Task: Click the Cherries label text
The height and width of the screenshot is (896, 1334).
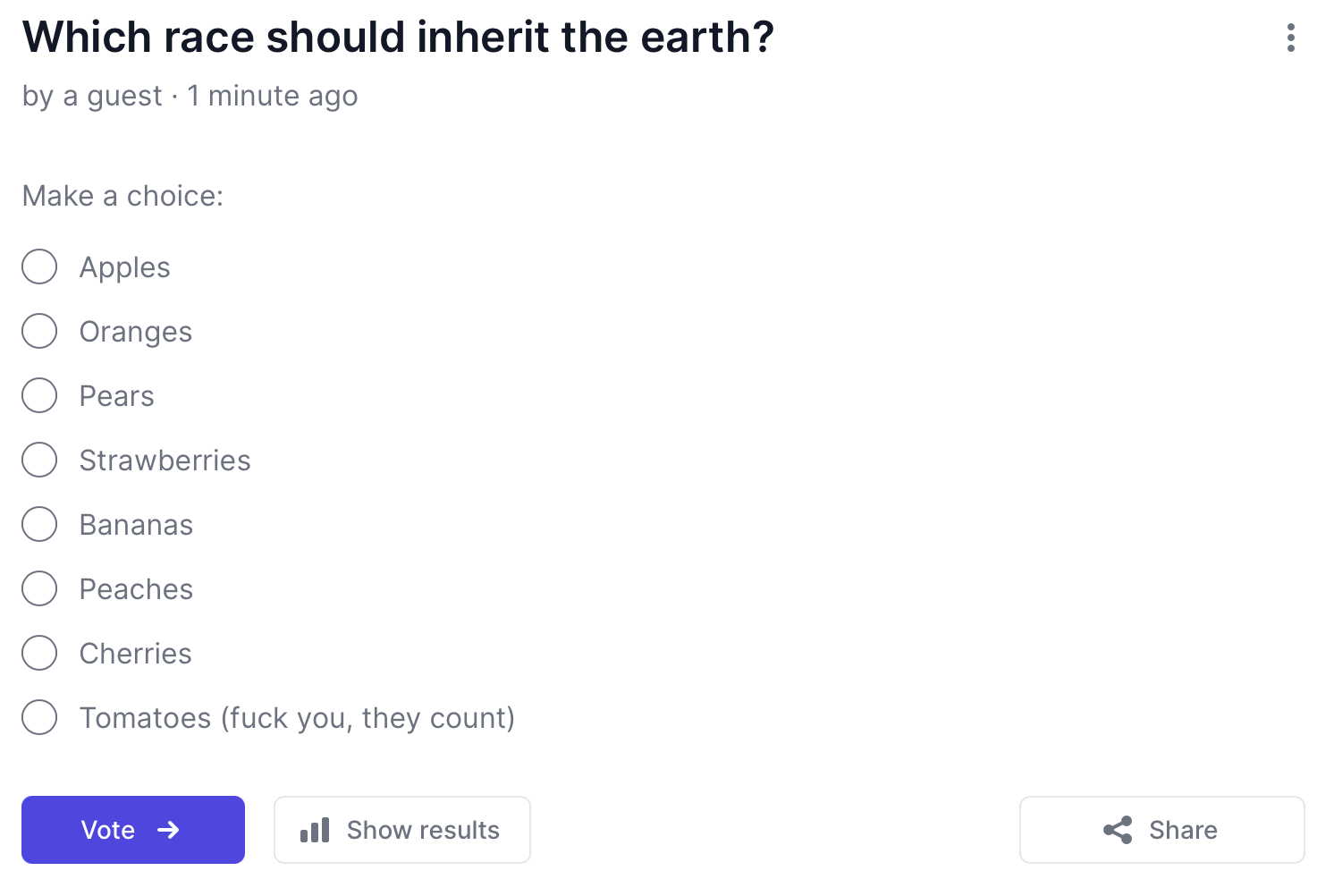Action: (135, 654)
